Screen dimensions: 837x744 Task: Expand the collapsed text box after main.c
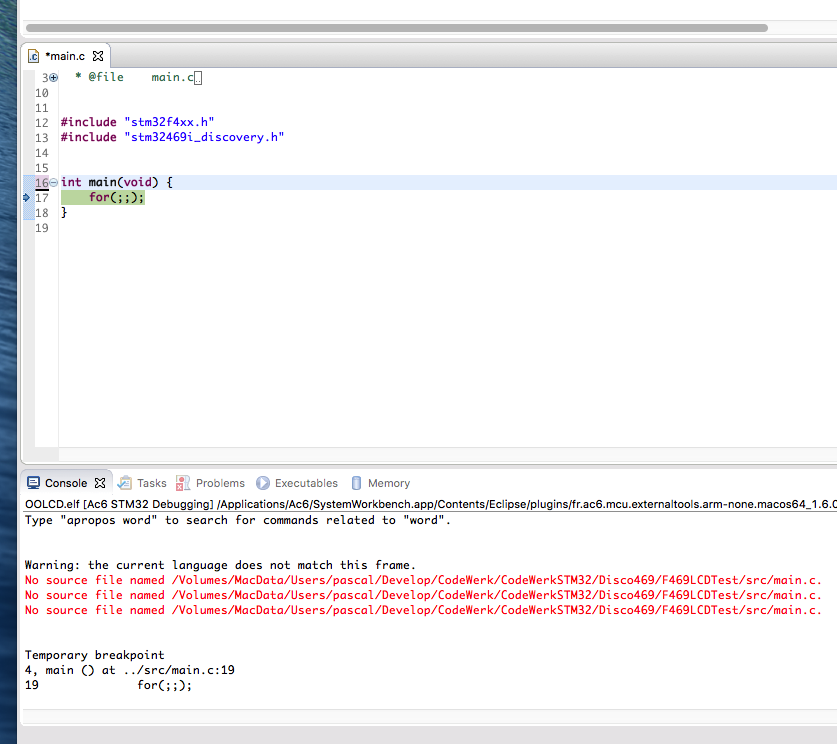click(198, 78)
